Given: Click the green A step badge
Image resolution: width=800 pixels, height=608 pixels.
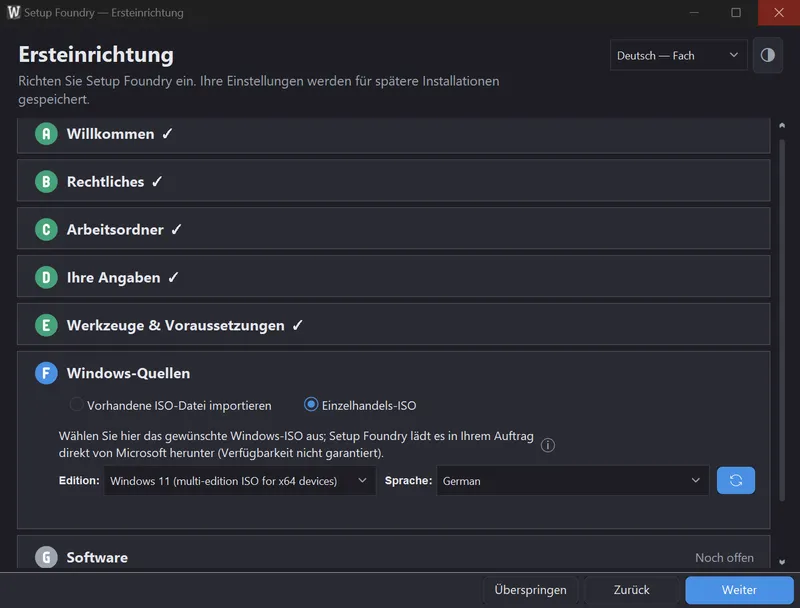Looking at the screenshot, I should click(x=46, y=134).
